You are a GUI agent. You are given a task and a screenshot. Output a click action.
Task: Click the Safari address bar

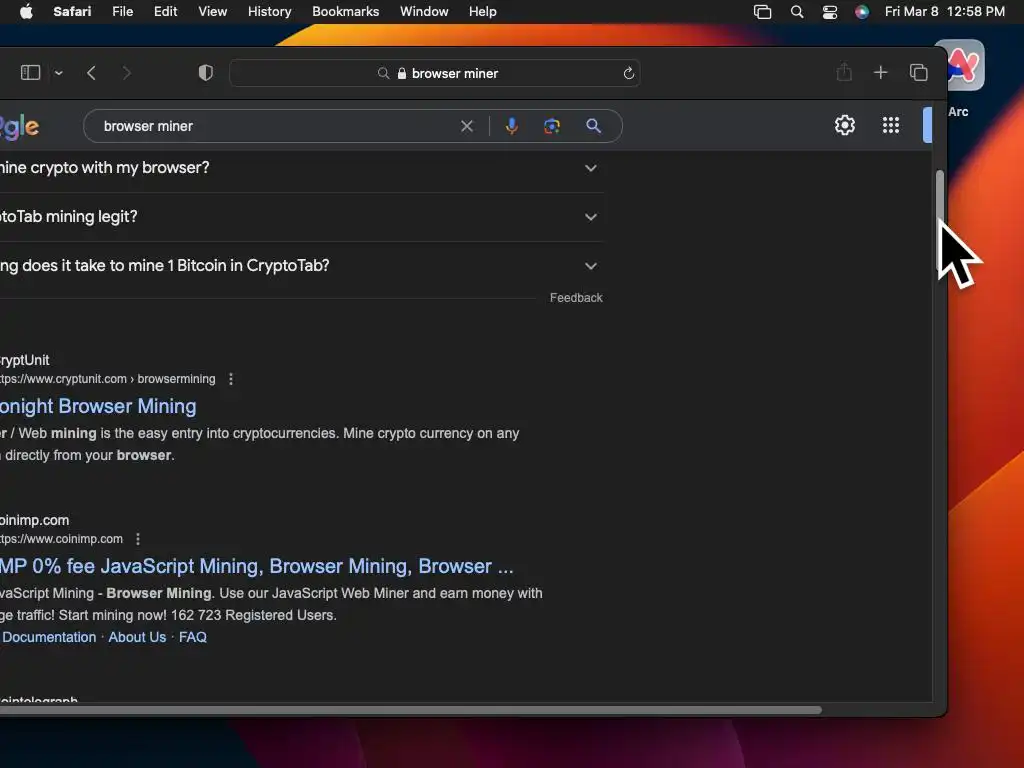tap(434, 73)
